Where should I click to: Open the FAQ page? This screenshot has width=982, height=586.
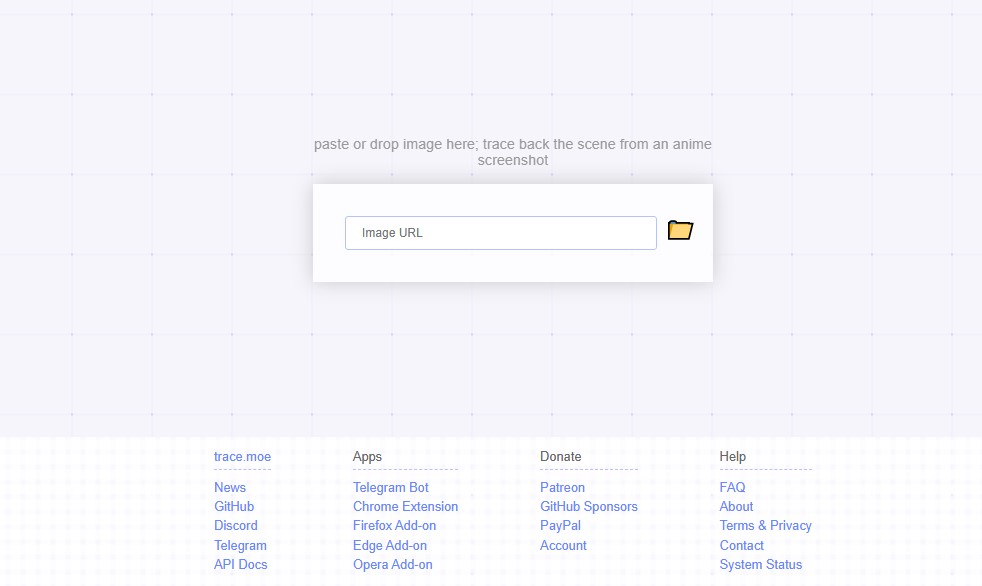pos(732,487)
